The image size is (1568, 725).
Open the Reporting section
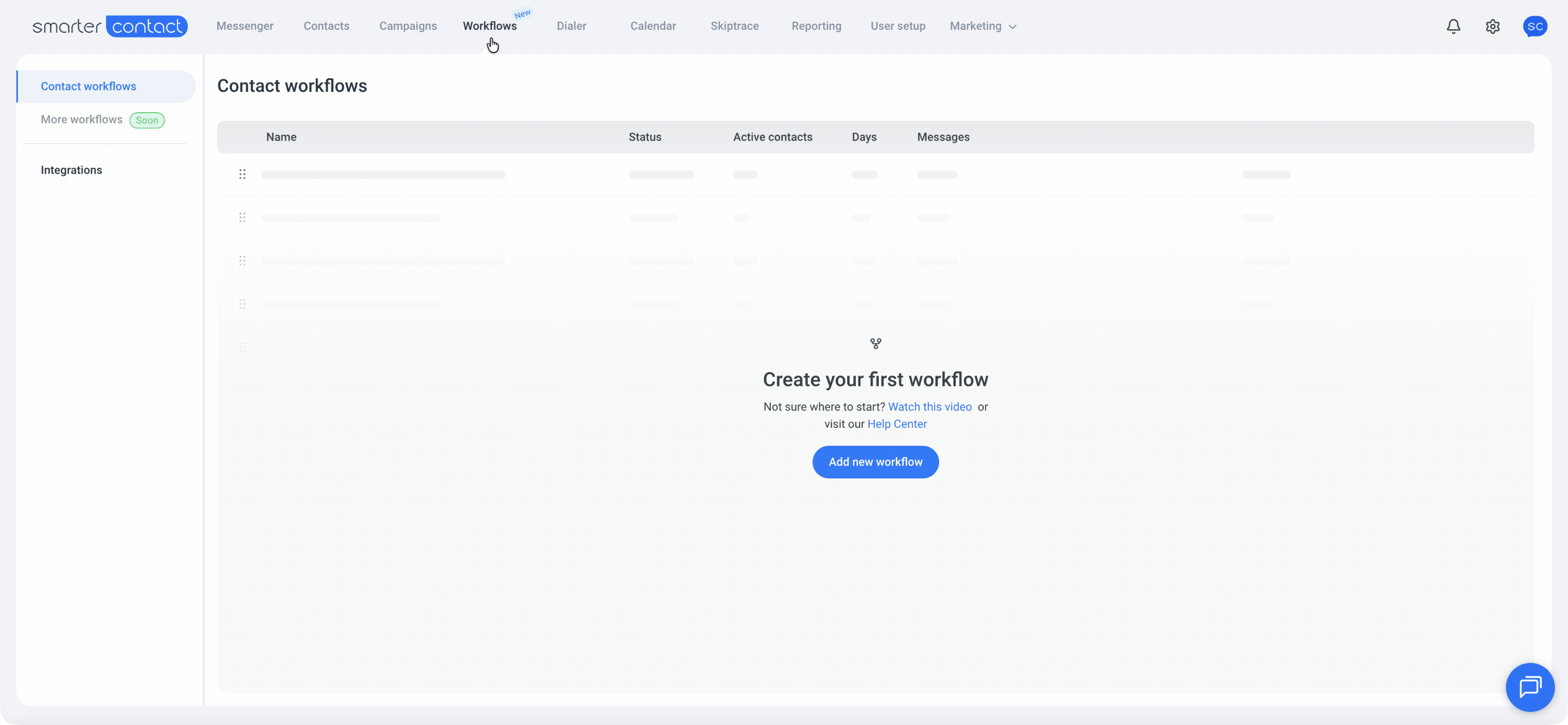[816, 26]
